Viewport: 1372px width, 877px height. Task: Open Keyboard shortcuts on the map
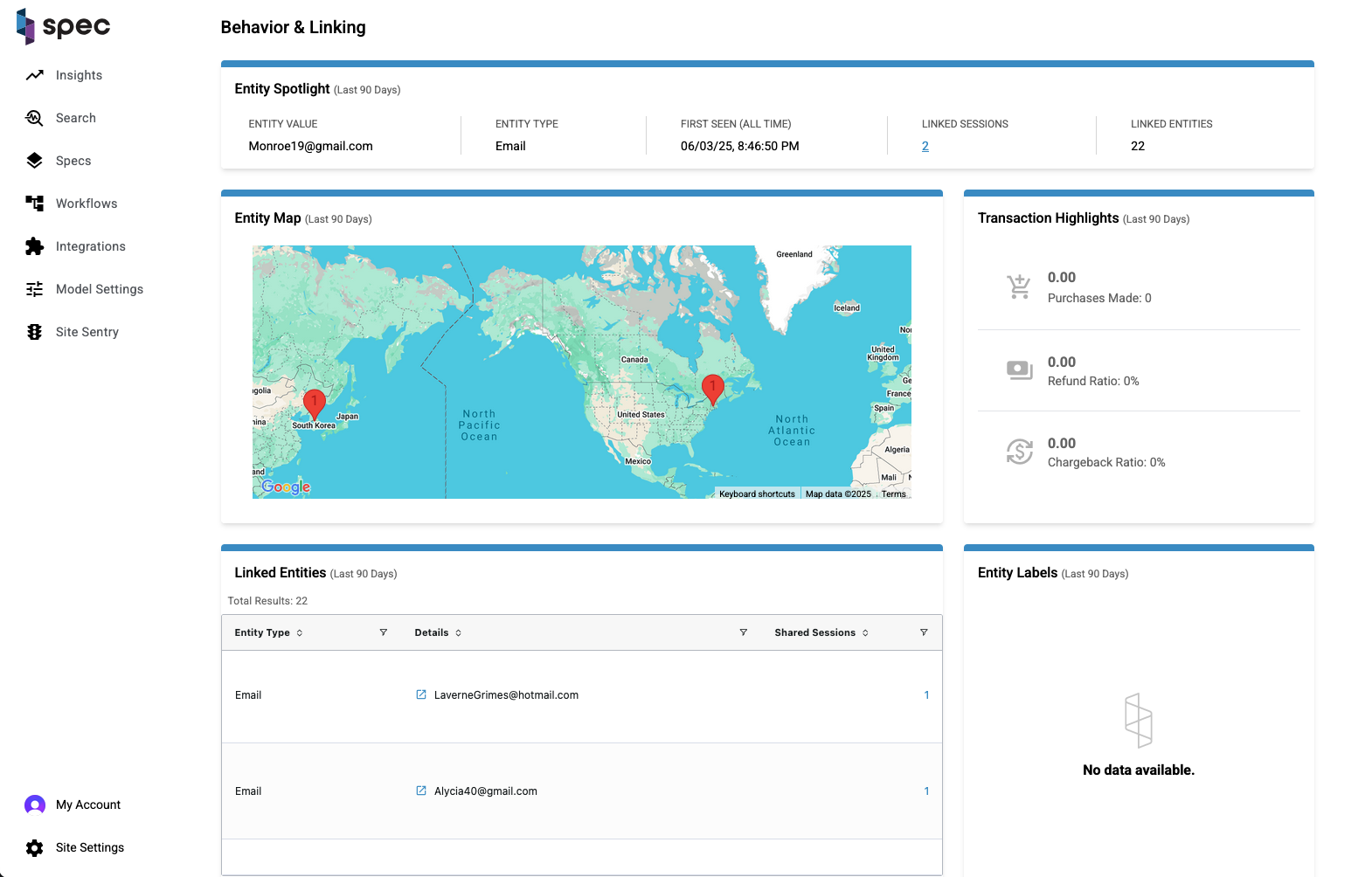757,494
